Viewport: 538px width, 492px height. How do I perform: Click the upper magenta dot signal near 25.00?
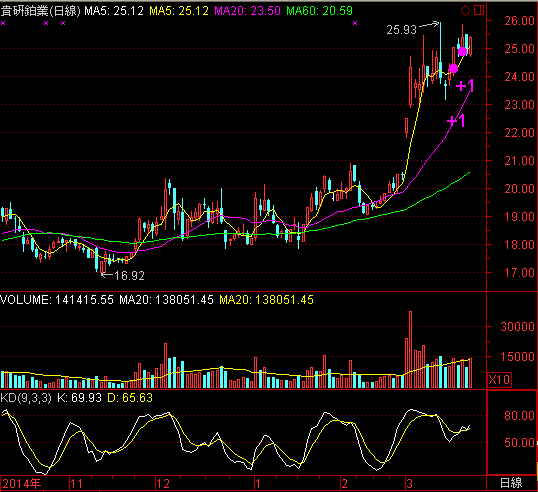coord(463,52)
